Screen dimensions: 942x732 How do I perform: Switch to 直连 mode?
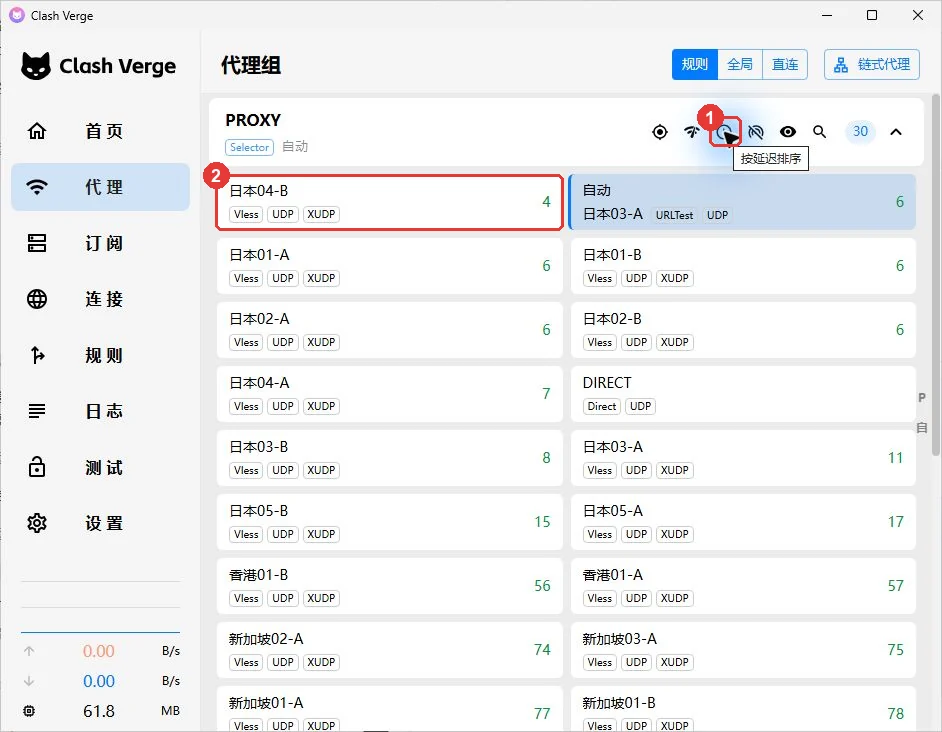point(785,64)
